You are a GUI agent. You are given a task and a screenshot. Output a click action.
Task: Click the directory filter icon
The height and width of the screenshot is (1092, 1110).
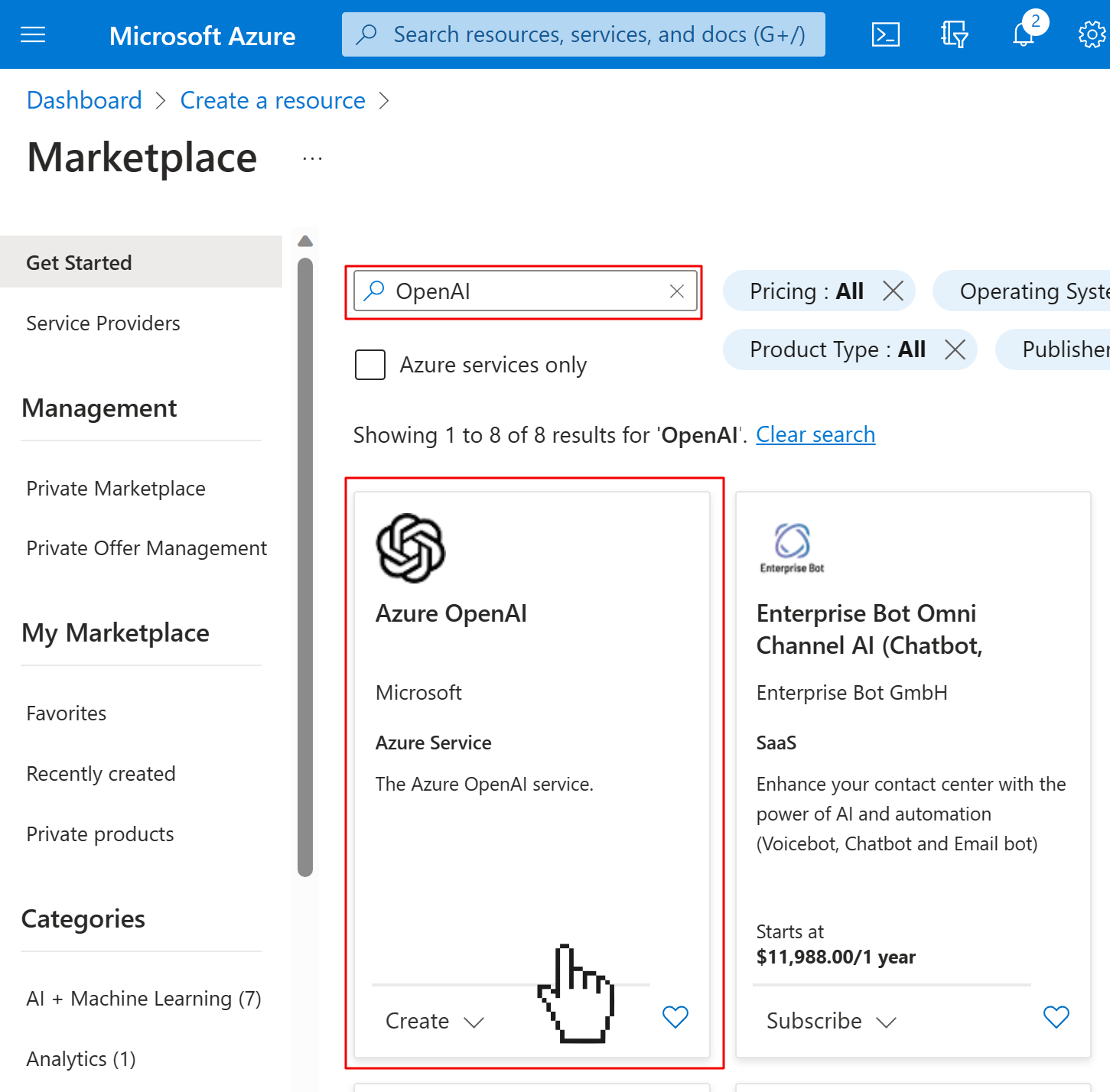953,34
